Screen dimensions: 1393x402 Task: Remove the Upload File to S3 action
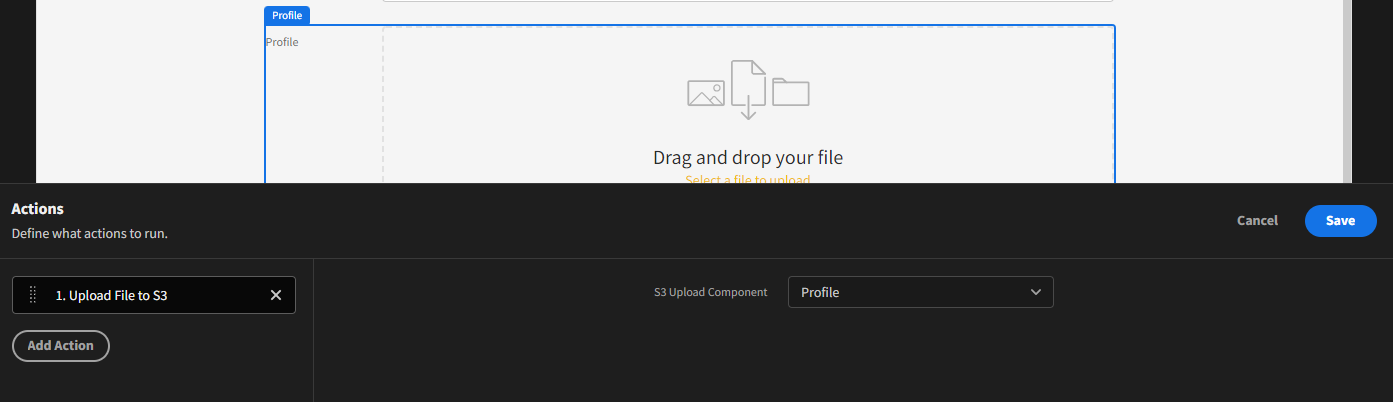[x=276, y=295]
